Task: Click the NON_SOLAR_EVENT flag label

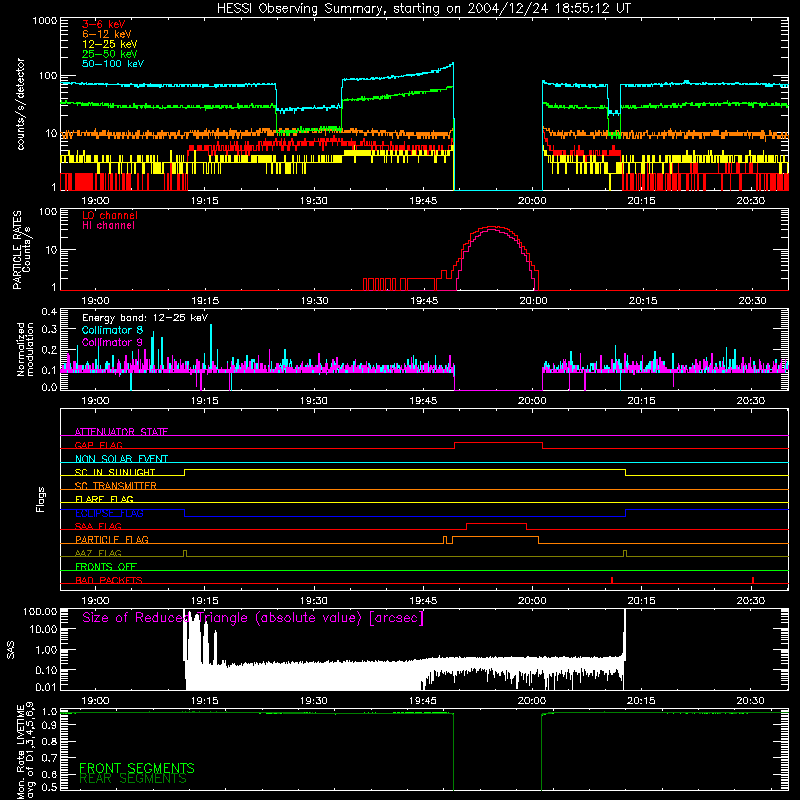Action: tap(121, 459)
